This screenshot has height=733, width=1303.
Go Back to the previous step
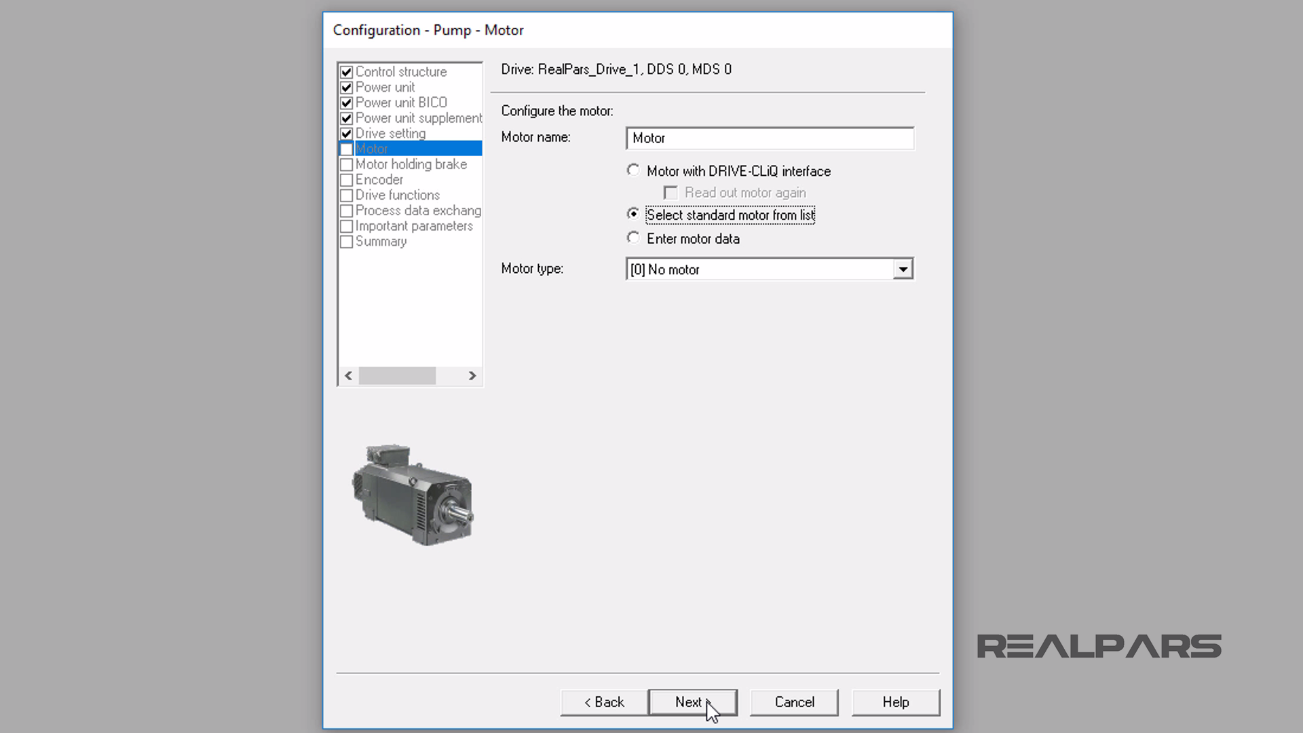(603, 702)
